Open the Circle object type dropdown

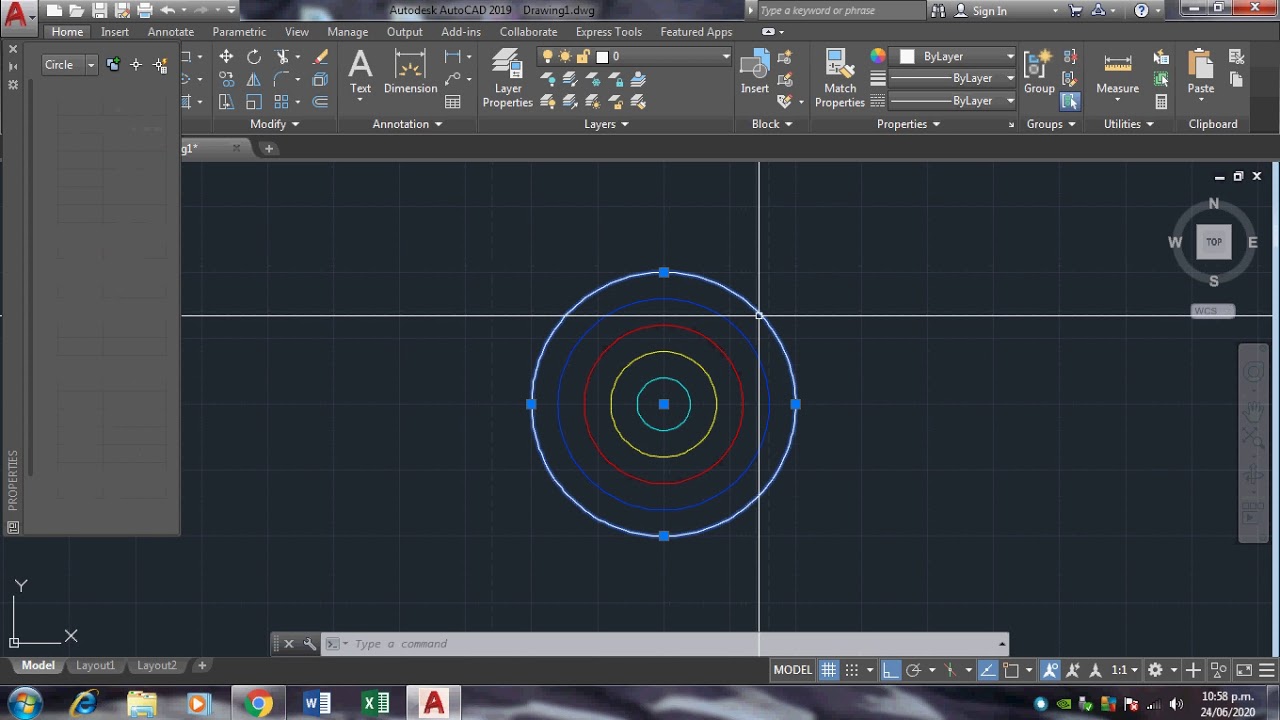pyautogui.click(x=90, y=65)
